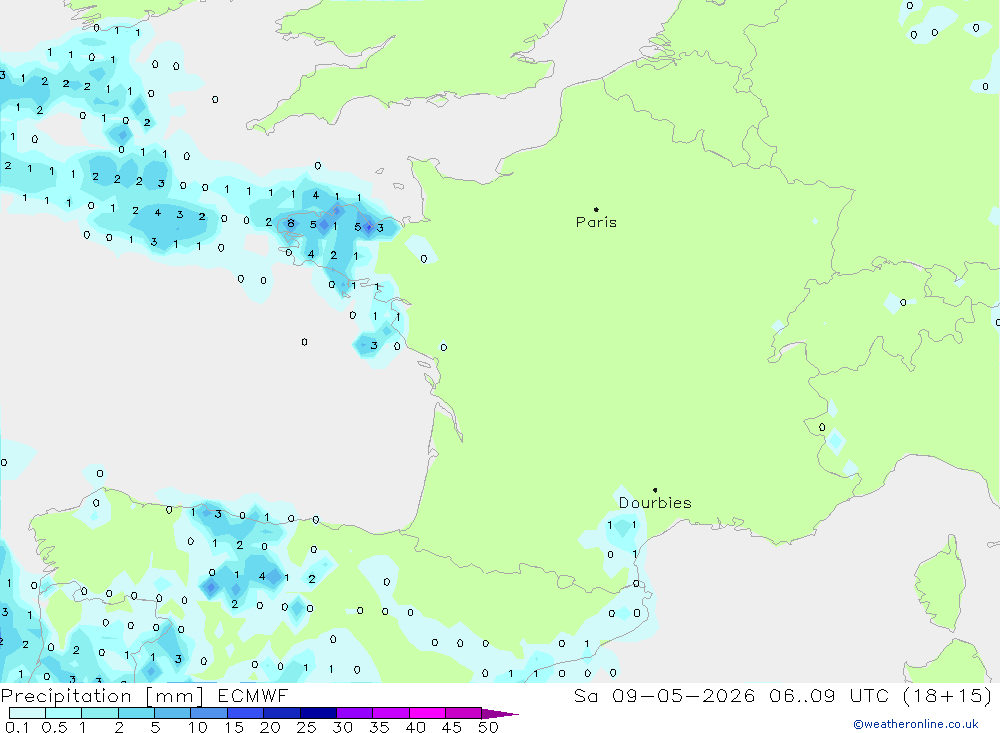Click the UTC (18+15) forecast offset text
This screenshot has height=733, width=1000.
pos(921,695)
